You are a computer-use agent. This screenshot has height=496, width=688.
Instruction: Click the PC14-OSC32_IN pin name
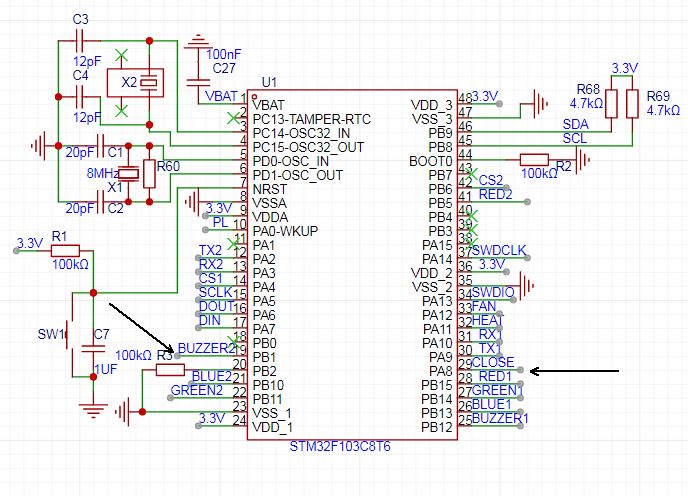tap(301, 133)
